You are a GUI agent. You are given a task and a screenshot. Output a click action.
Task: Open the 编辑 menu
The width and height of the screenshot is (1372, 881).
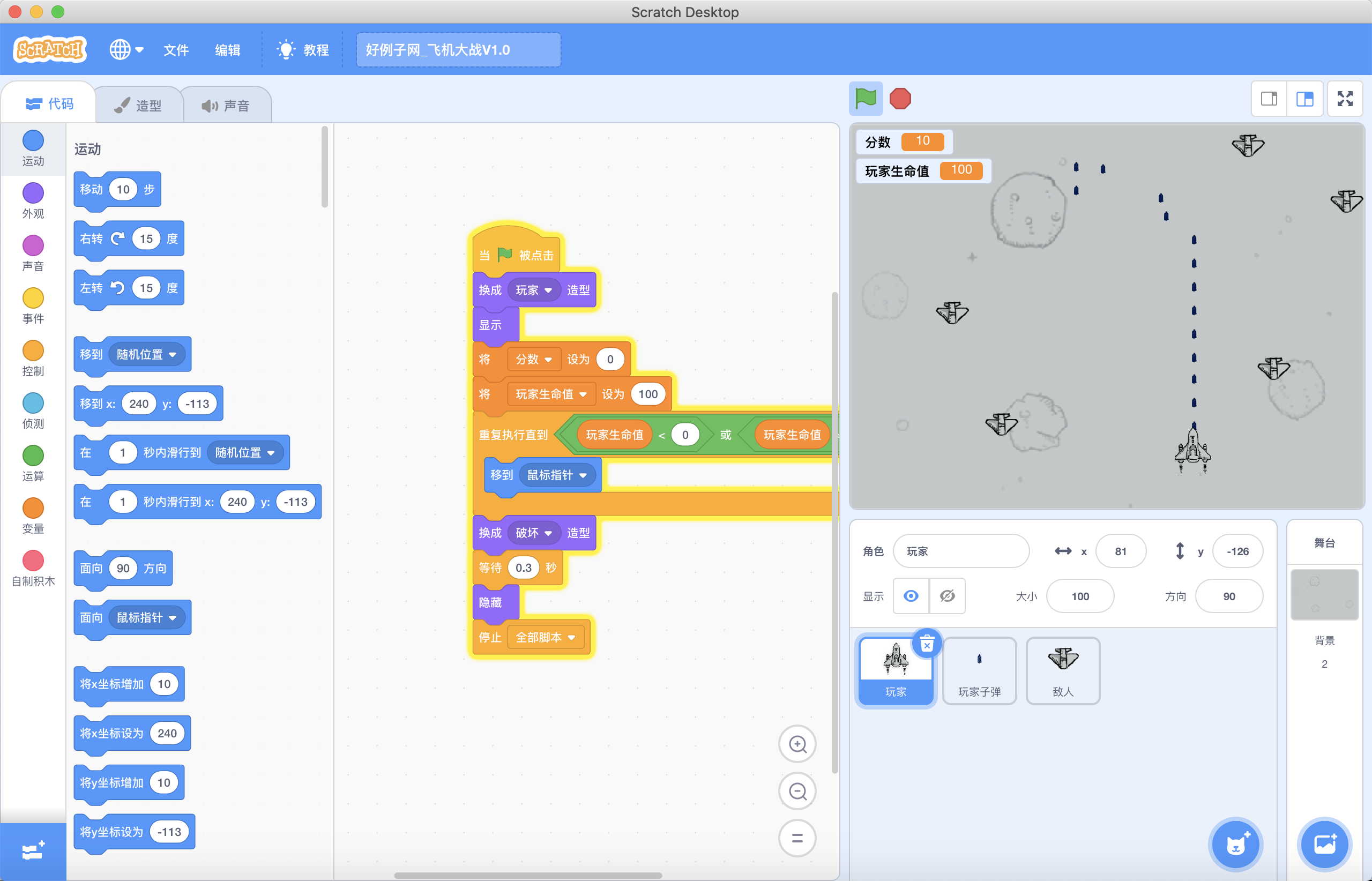[x=227, y=50]
